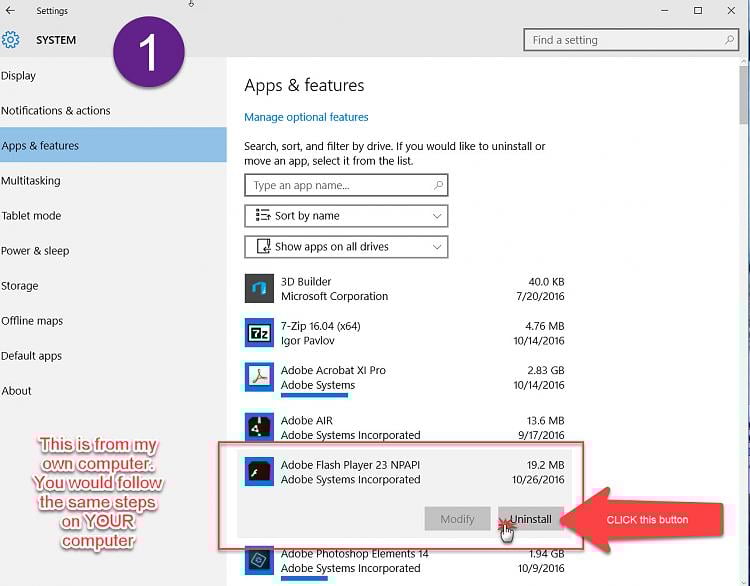
Task: Open Tablet mode settings
Action: point(113,215)
